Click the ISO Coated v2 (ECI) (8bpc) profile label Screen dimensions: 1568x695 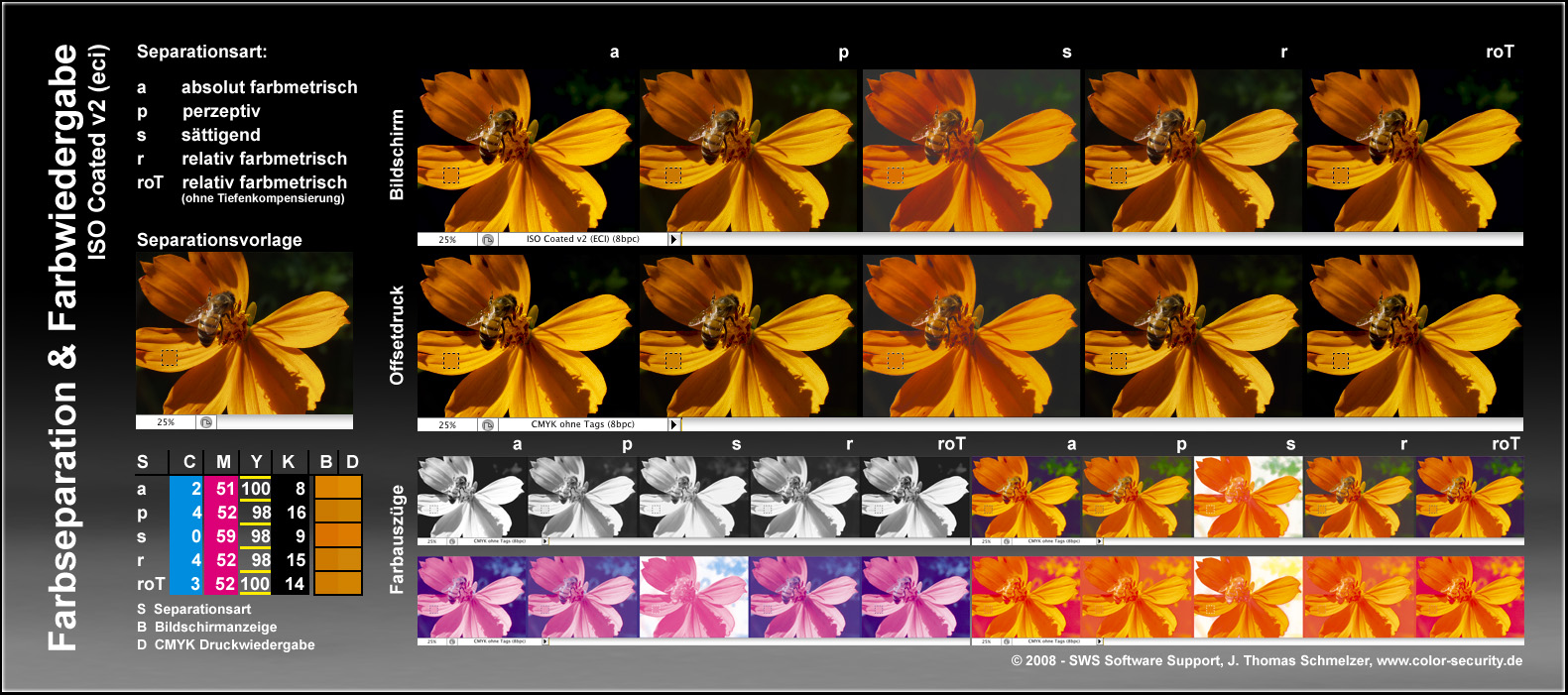(x=582, y=239)
